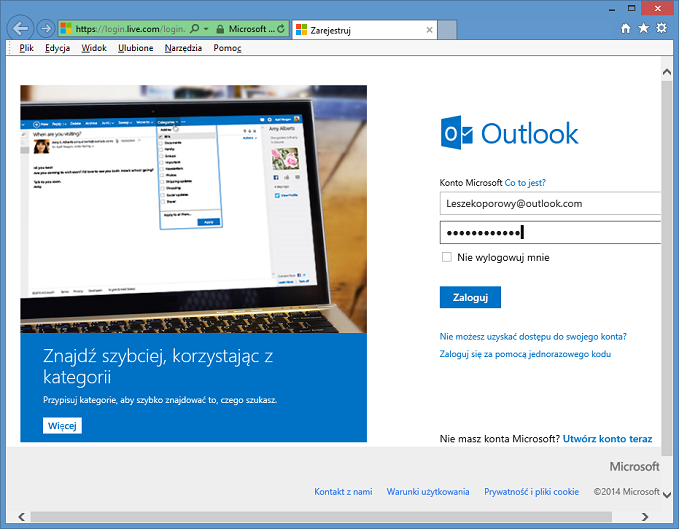Open the Narzędzia menu
The image size is (679, 529).
183,48
